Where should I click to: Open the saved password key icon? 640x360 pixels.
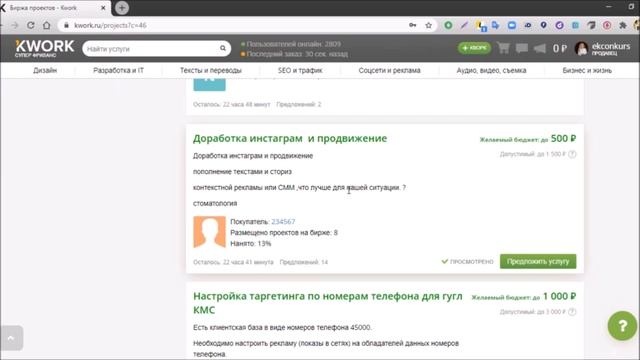[413, 25]
